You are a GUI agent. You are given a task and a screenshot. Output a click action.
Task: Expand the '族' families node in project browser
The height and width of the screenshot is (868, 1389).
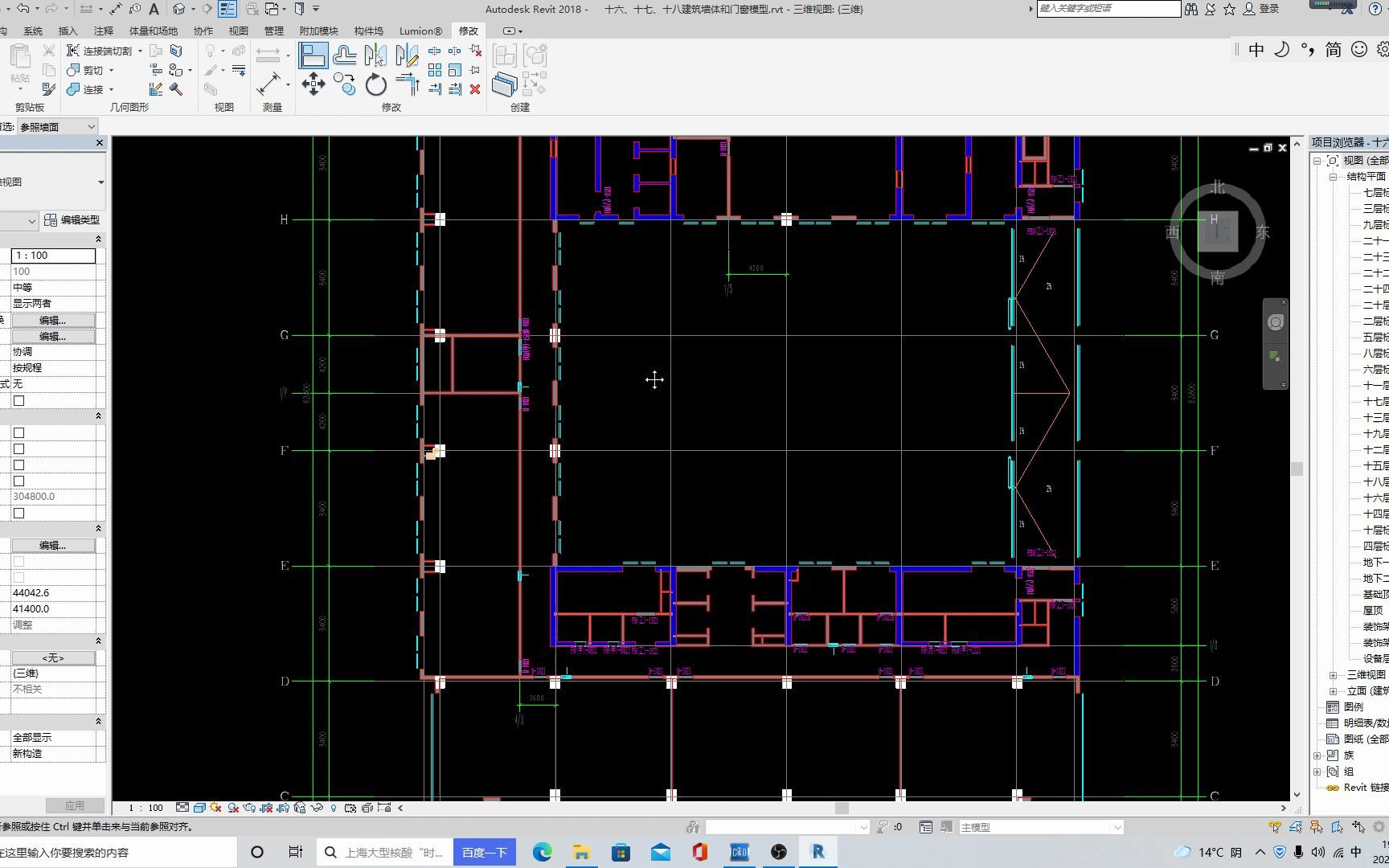(1317, 755)
